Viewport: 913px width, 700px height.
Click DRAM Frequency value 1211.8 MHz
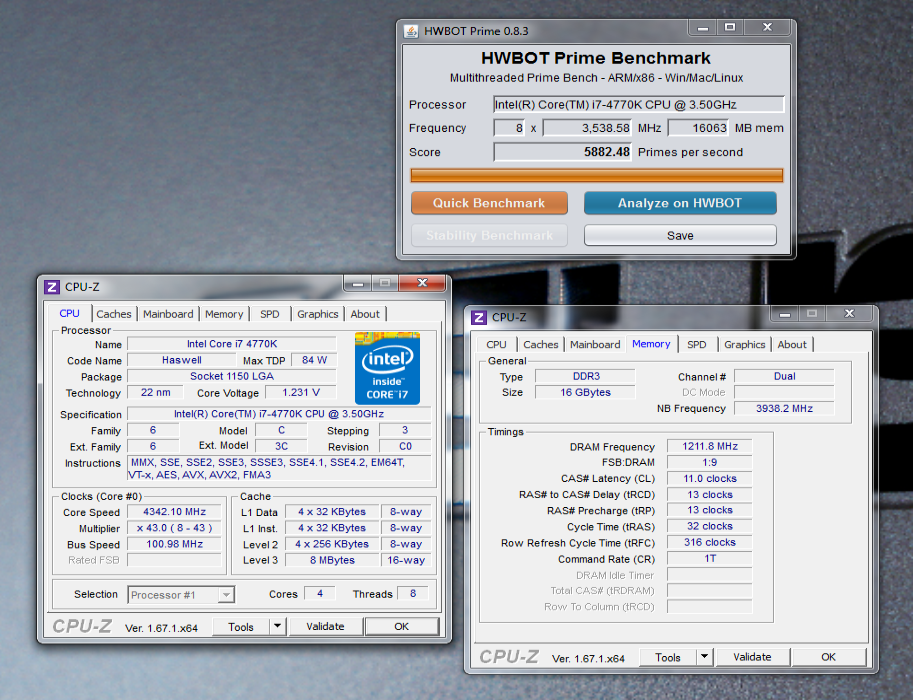[x=710, y=446]
